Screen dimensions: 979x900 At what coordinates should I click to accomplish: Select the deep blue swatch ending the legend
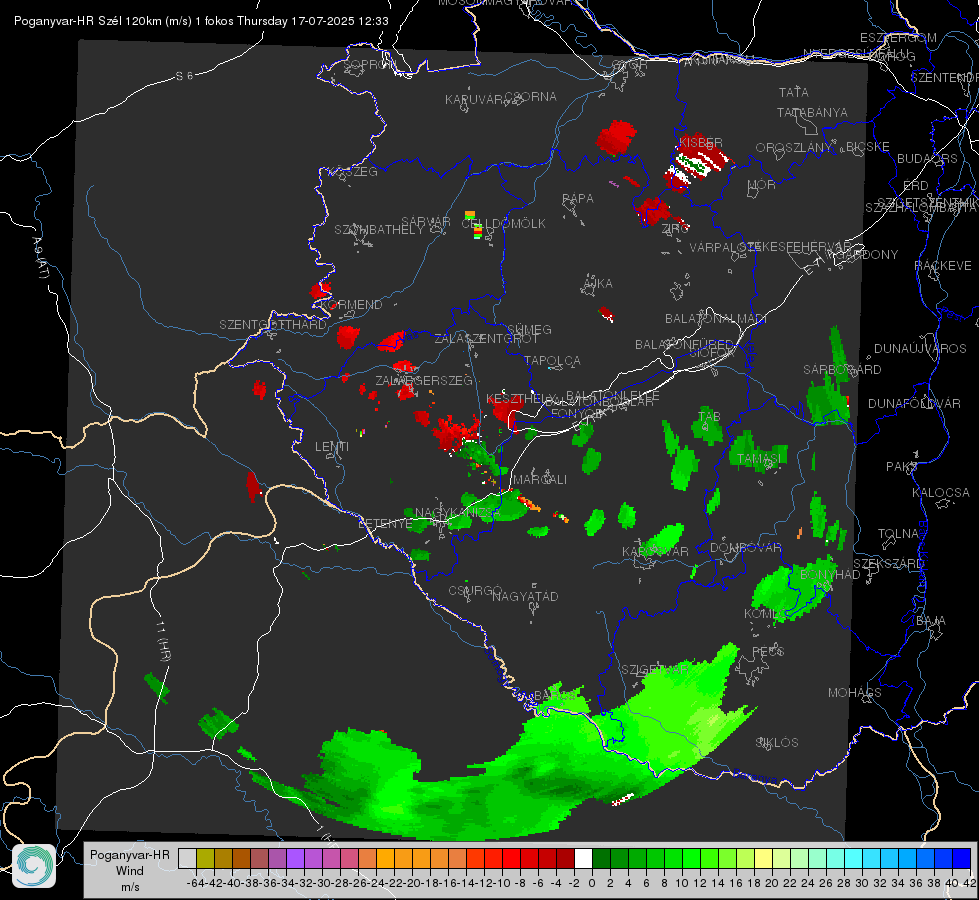(962, 858)
